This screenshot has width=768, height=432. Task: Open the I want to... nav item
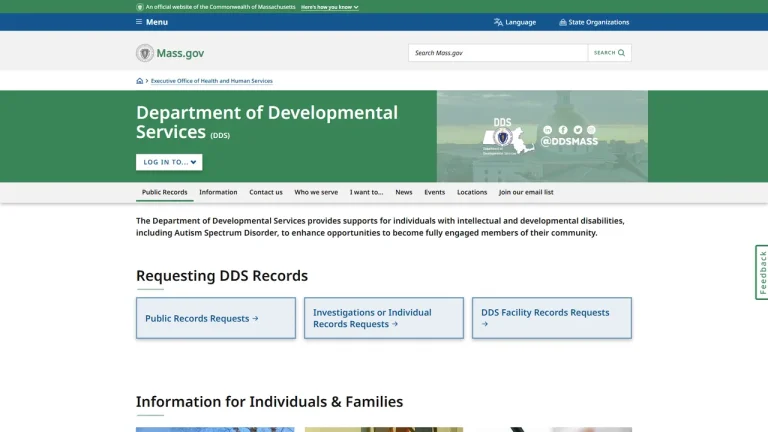coord(366,192)
